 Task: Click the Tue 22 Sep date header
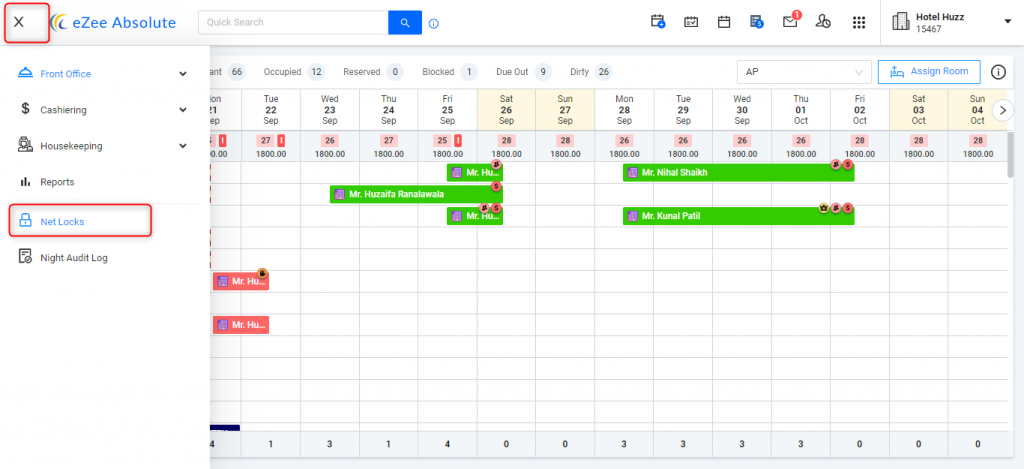[x=271, y=110]
